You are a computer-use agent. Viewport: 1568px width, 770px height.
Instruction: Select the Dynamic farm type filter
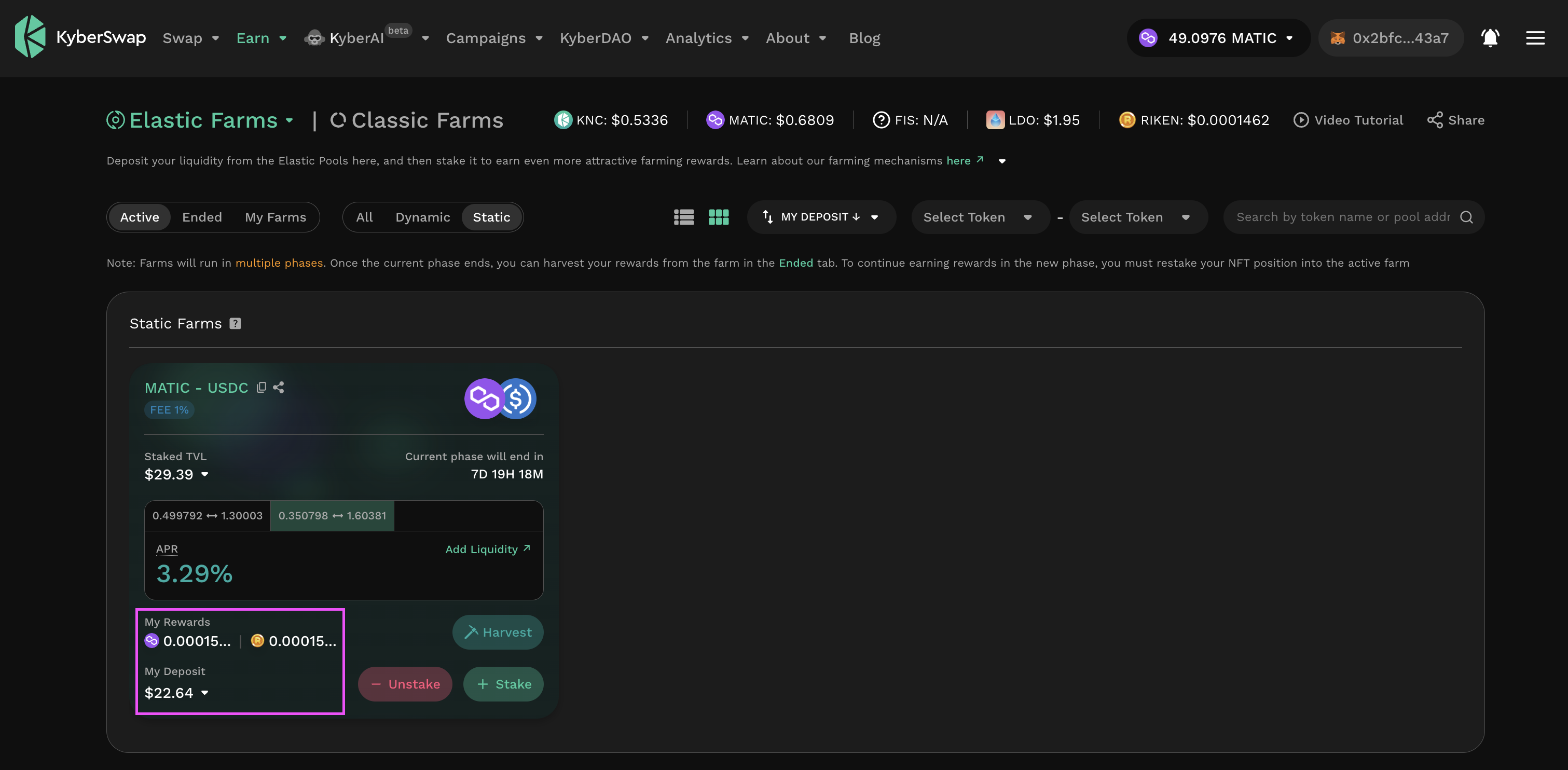tap(422, 217)
